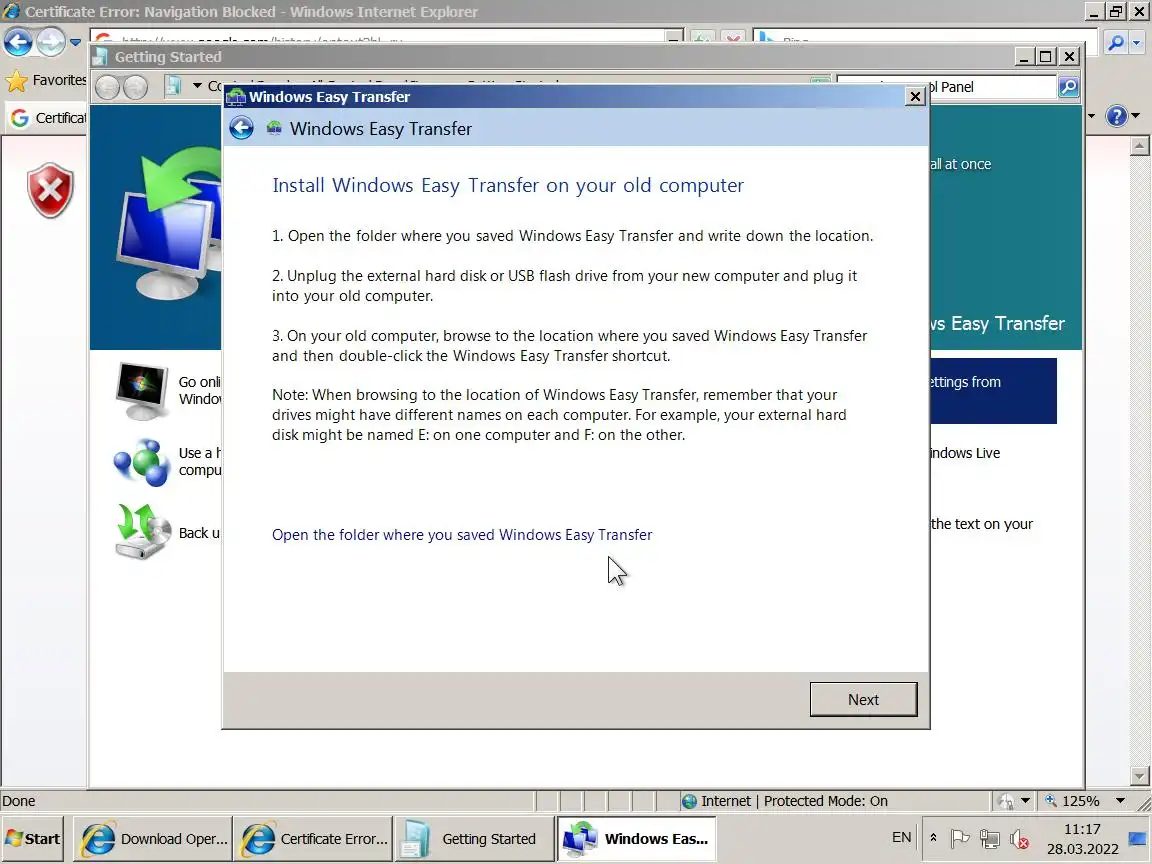Image resolution: width=1152 pixels, height=864 pixels.
Task: Switch to Getting Started taskbar item
Action: pos(473,839)
